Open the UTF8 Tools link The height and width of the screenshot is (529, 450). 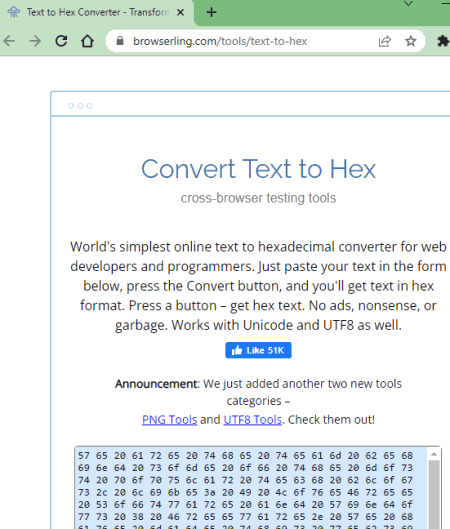[252, 419]
